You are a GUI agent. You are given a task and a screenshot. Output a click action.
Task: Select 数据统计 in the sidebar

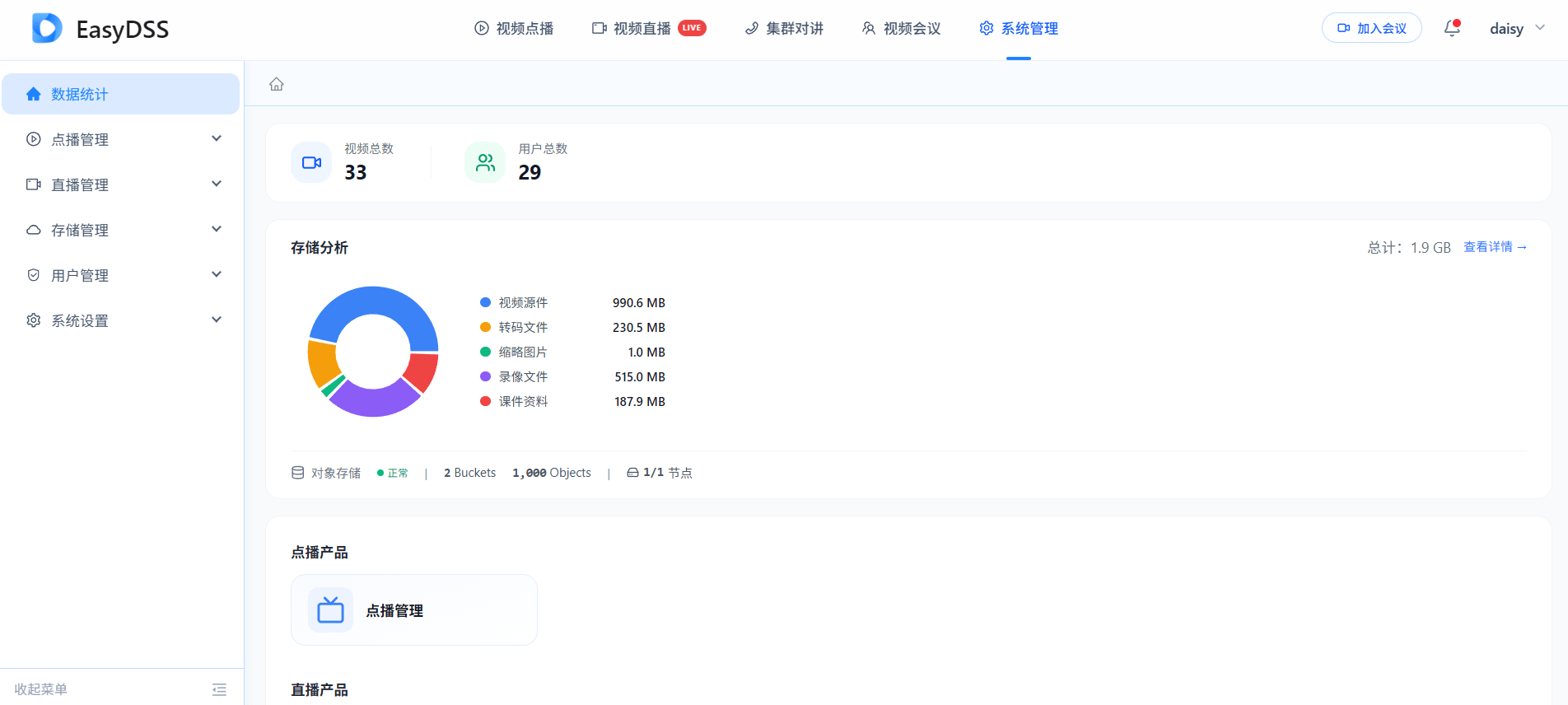pos(121,94)
